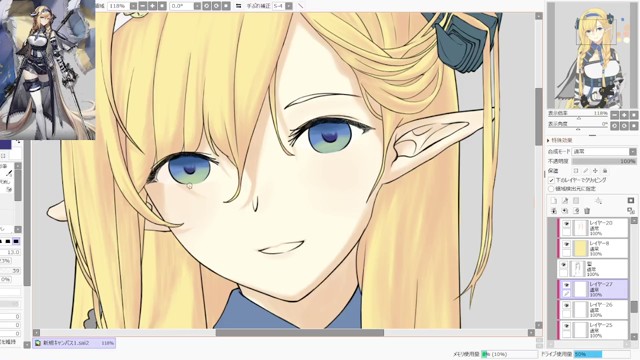Rotate canvas counterclockwise in top toolbar
The image size is (640, 360).
pyautogui.click(x=207, y=6)
